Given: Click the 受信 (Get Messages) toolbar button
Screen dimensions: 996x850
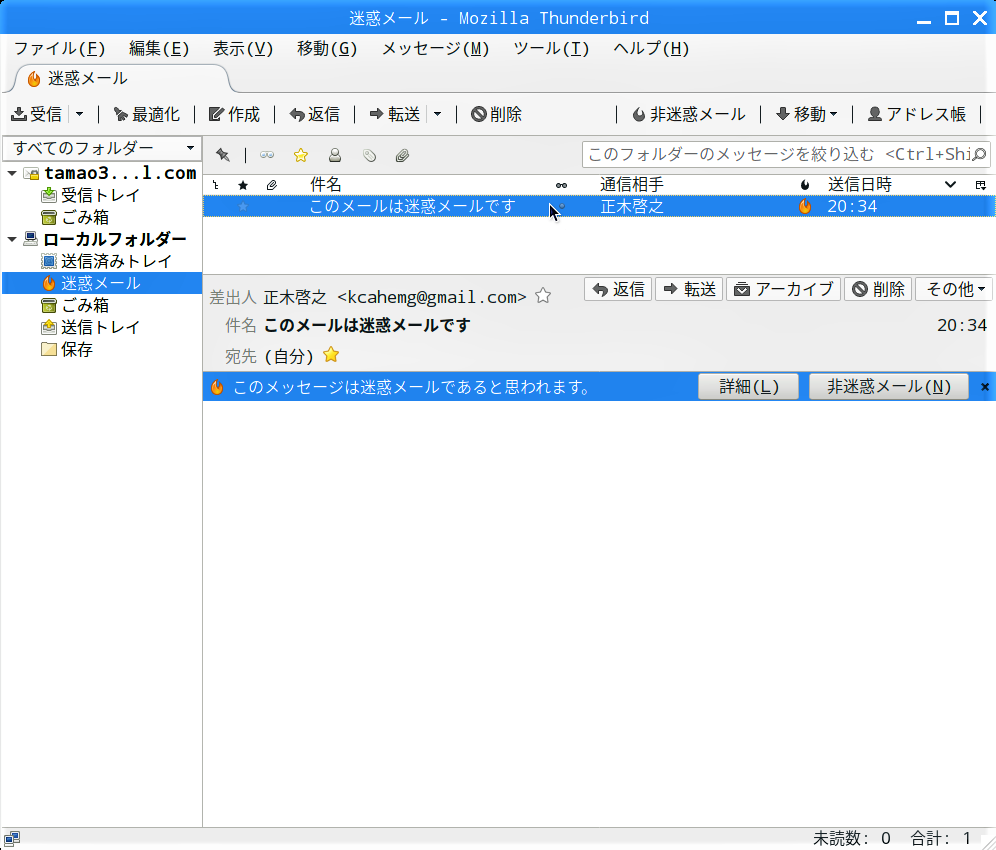Looking at the screenshot, I should point(37,114).
